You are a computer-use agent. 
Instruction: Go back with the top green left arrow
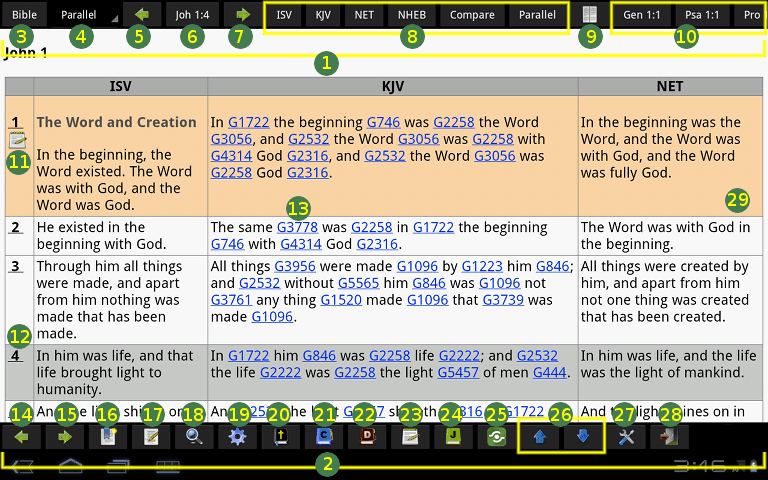coord(142,15)
